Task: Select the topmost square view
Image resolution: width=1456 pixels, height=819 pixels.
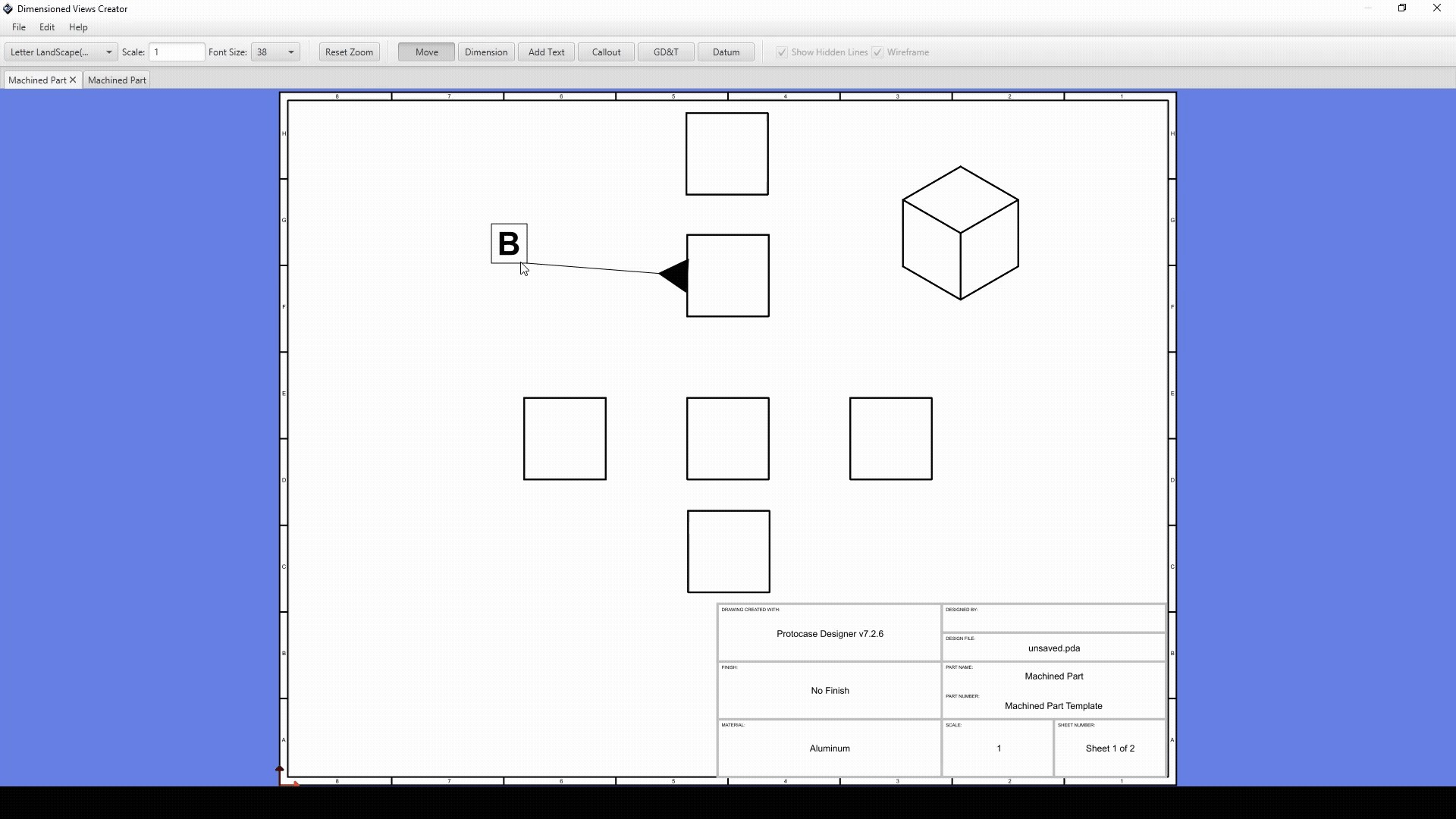Action: point(726,154)
